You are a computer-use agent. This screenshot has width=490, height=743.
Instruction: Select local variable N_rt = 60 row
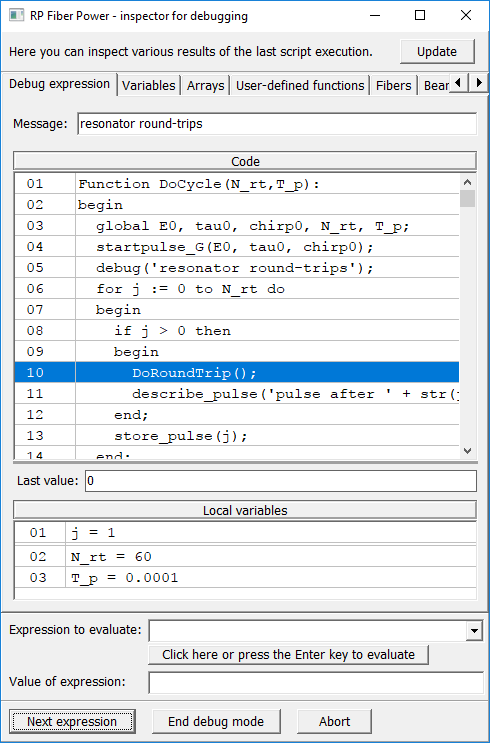(x=245, y=556)
